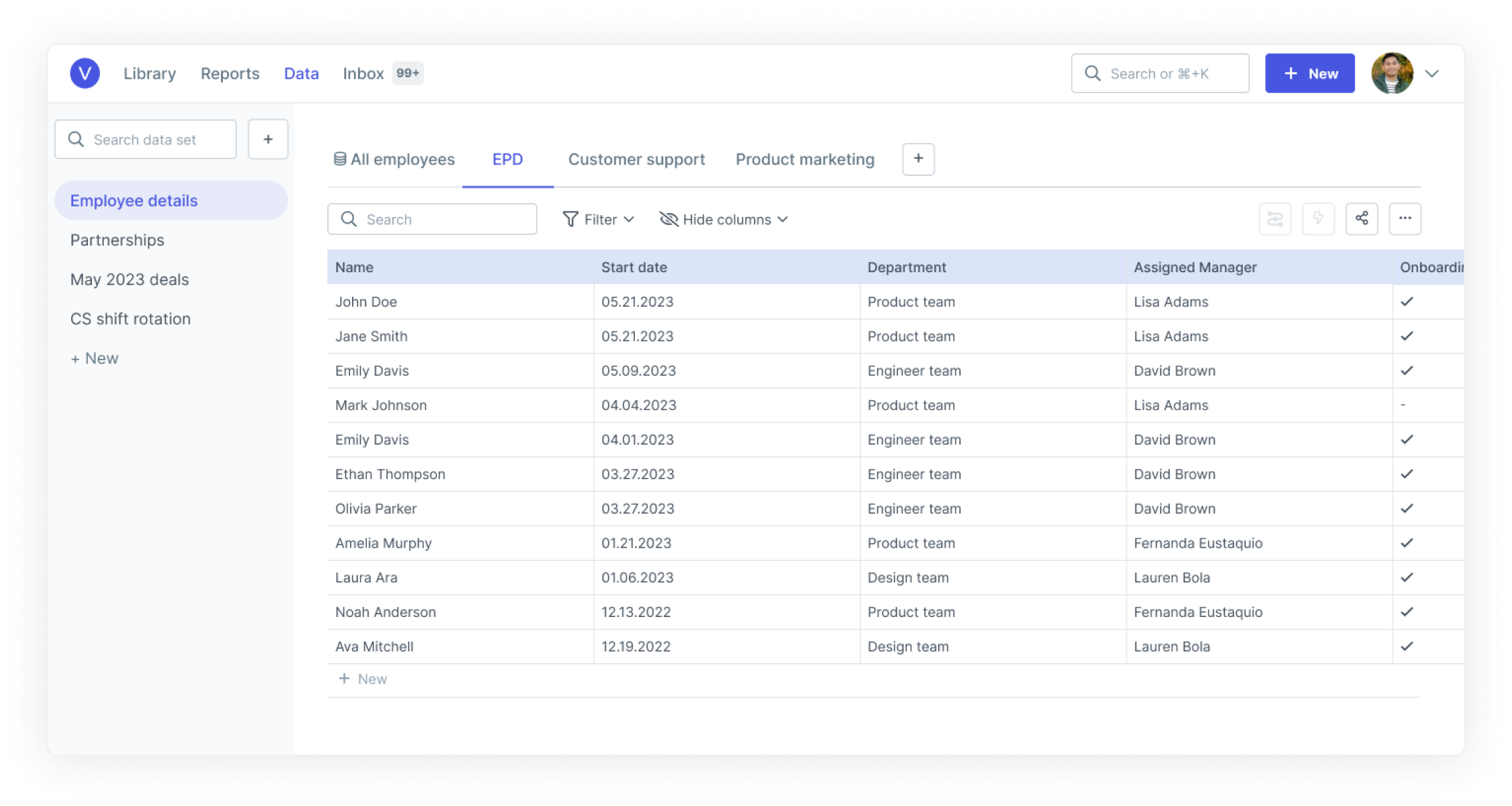Click the Onboarding column header
This screenshot has height=806, width=1512.
1428,268
